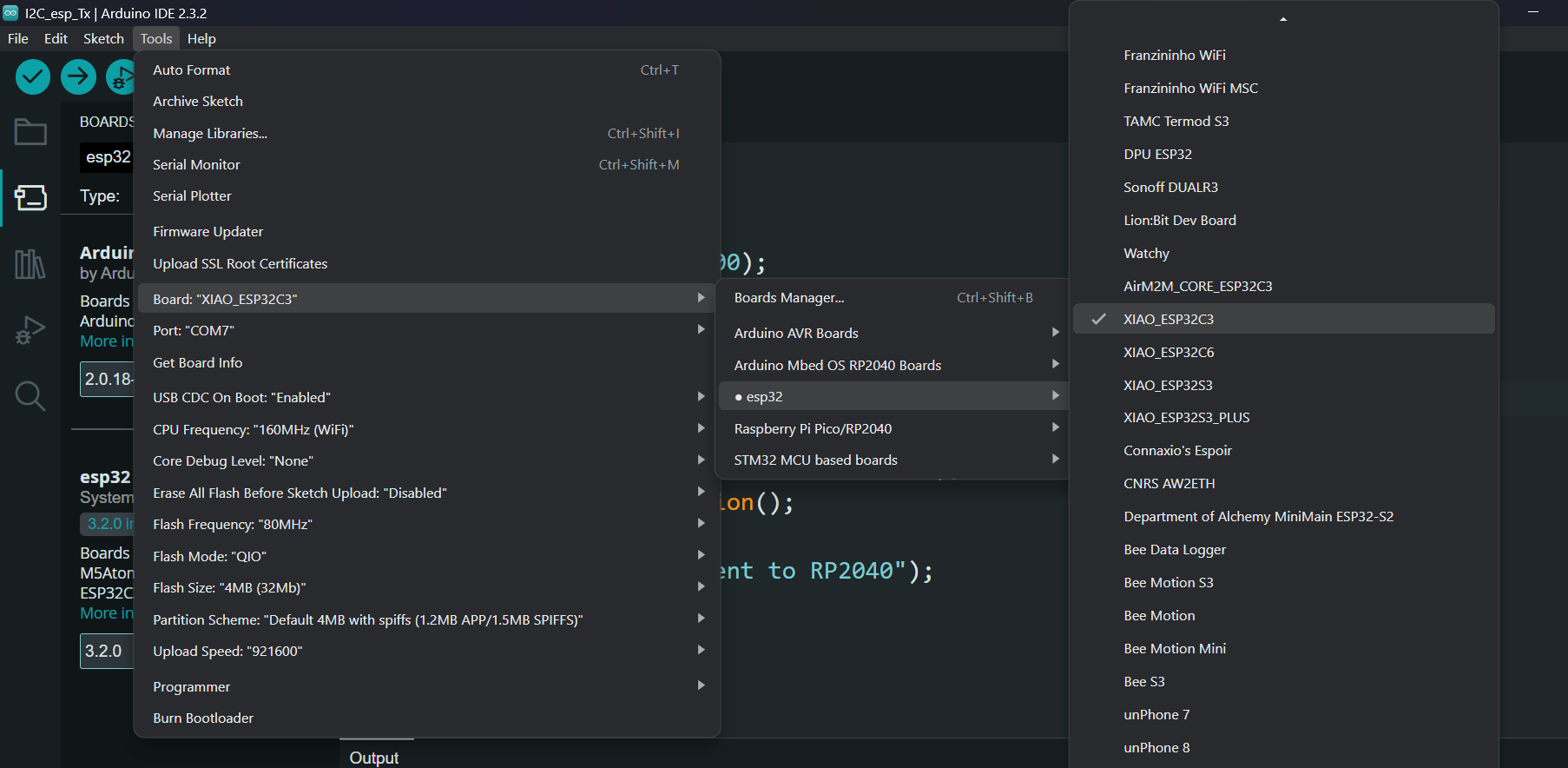
Task: Open the Help menu
Action: coord(201,38)
